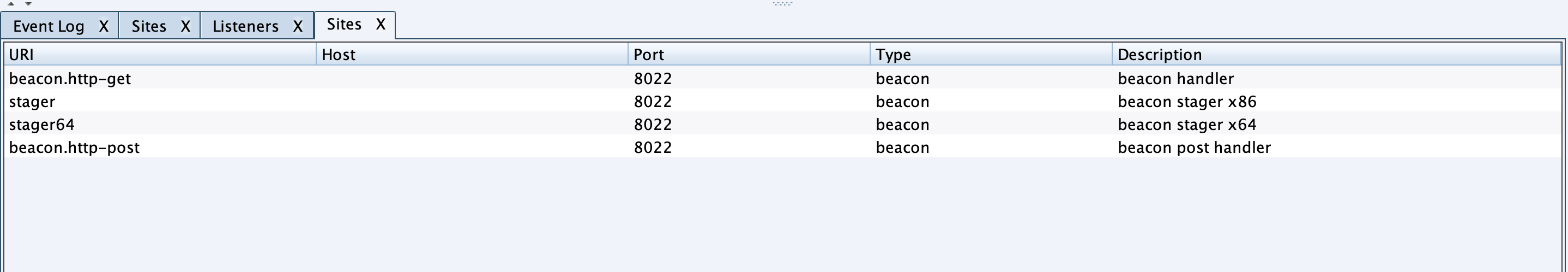Viewport: 1568px width, 272px height.
Task: Select the stager64 URI entry
Action: [x=42, y=125]
